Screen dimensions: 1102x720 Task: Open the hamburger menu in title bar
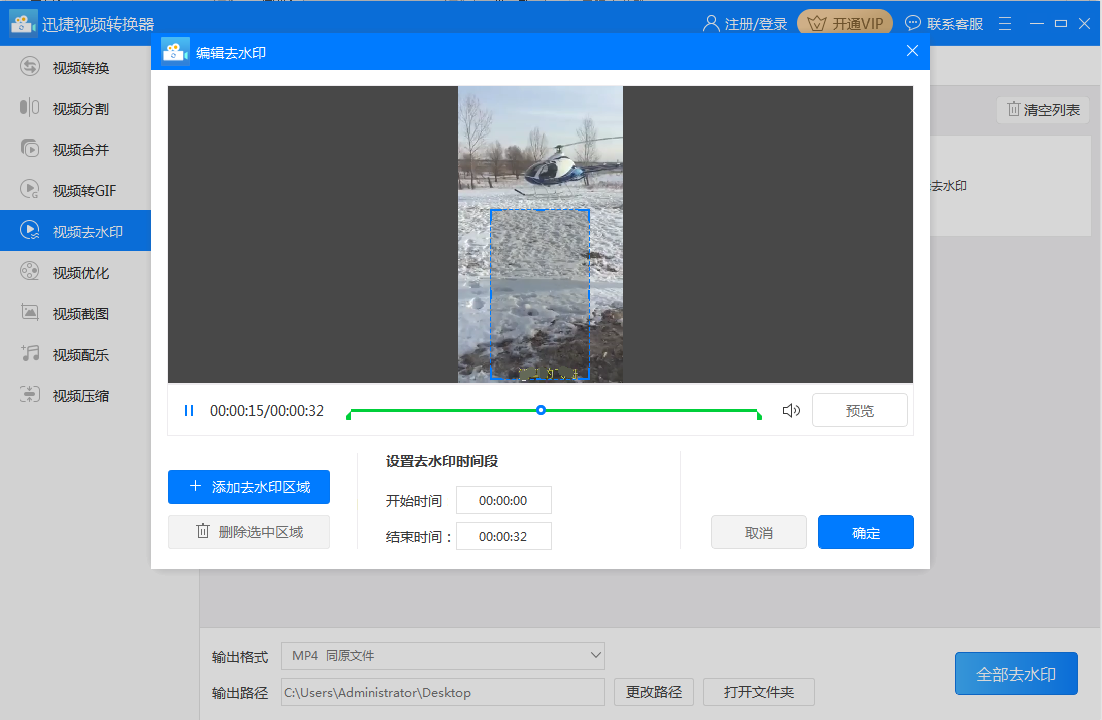click(x=1004, y=22)
